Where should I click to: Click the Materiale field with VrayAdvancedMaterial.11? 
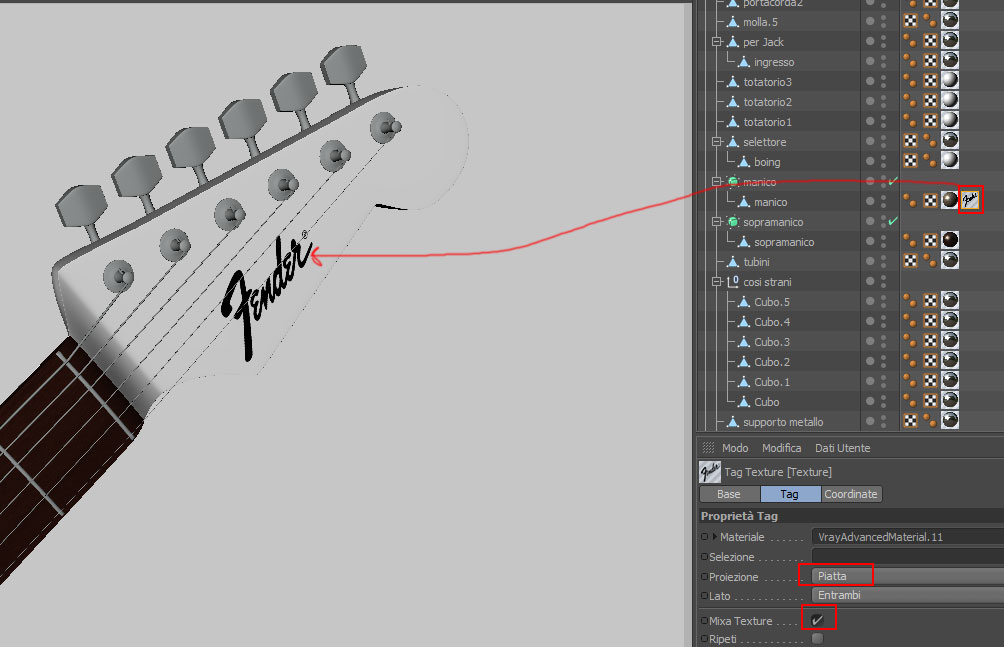(907, 537)
